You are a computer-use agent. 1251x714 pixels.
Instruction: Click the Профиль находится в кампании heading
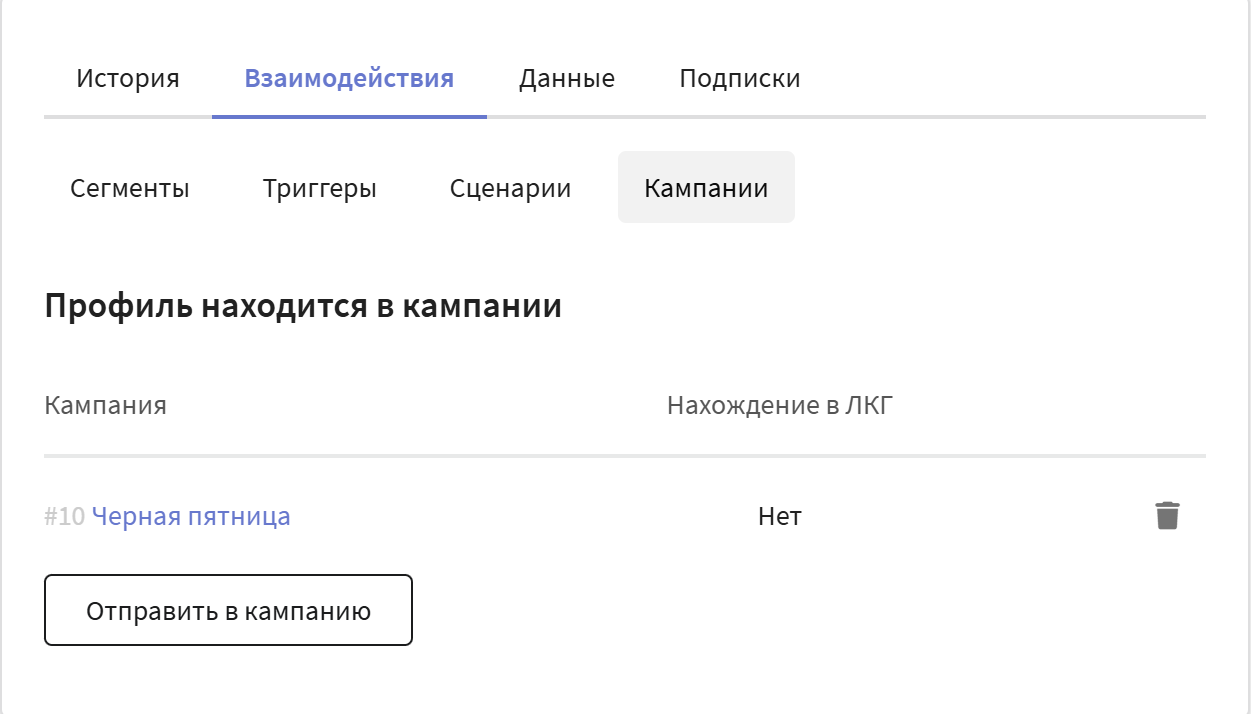pyautogui.click(x=303, y=307)
